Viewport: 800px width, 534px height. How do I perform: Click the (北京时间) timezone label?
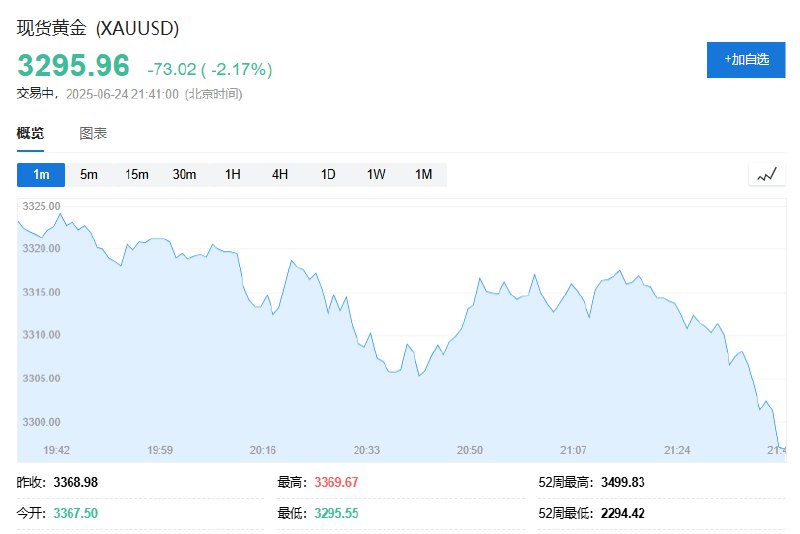click(x=214, y=94)
